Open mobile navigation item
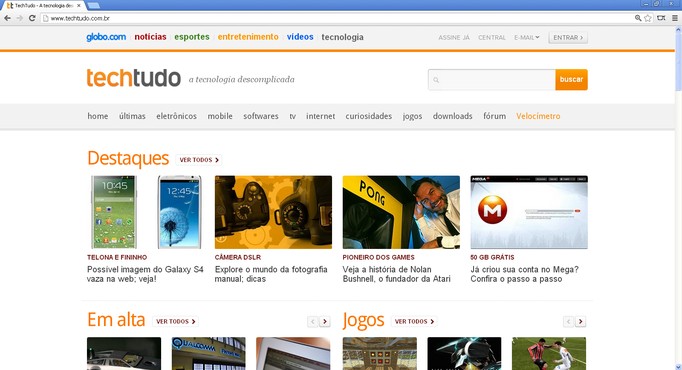Screen dimensions: 682x370 coord(220,116)
